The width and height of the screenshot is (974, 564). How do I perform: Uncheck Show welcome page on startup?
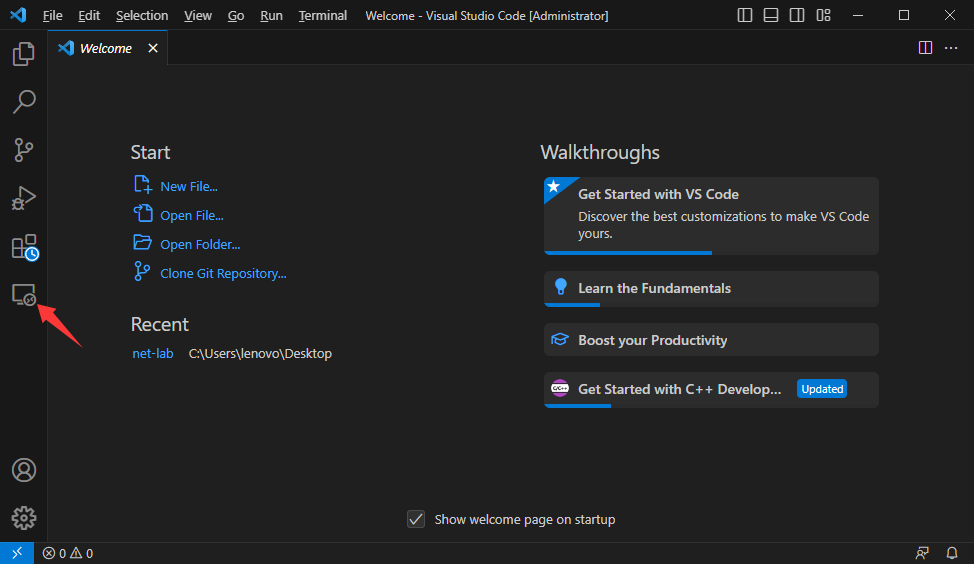(416, 519)
